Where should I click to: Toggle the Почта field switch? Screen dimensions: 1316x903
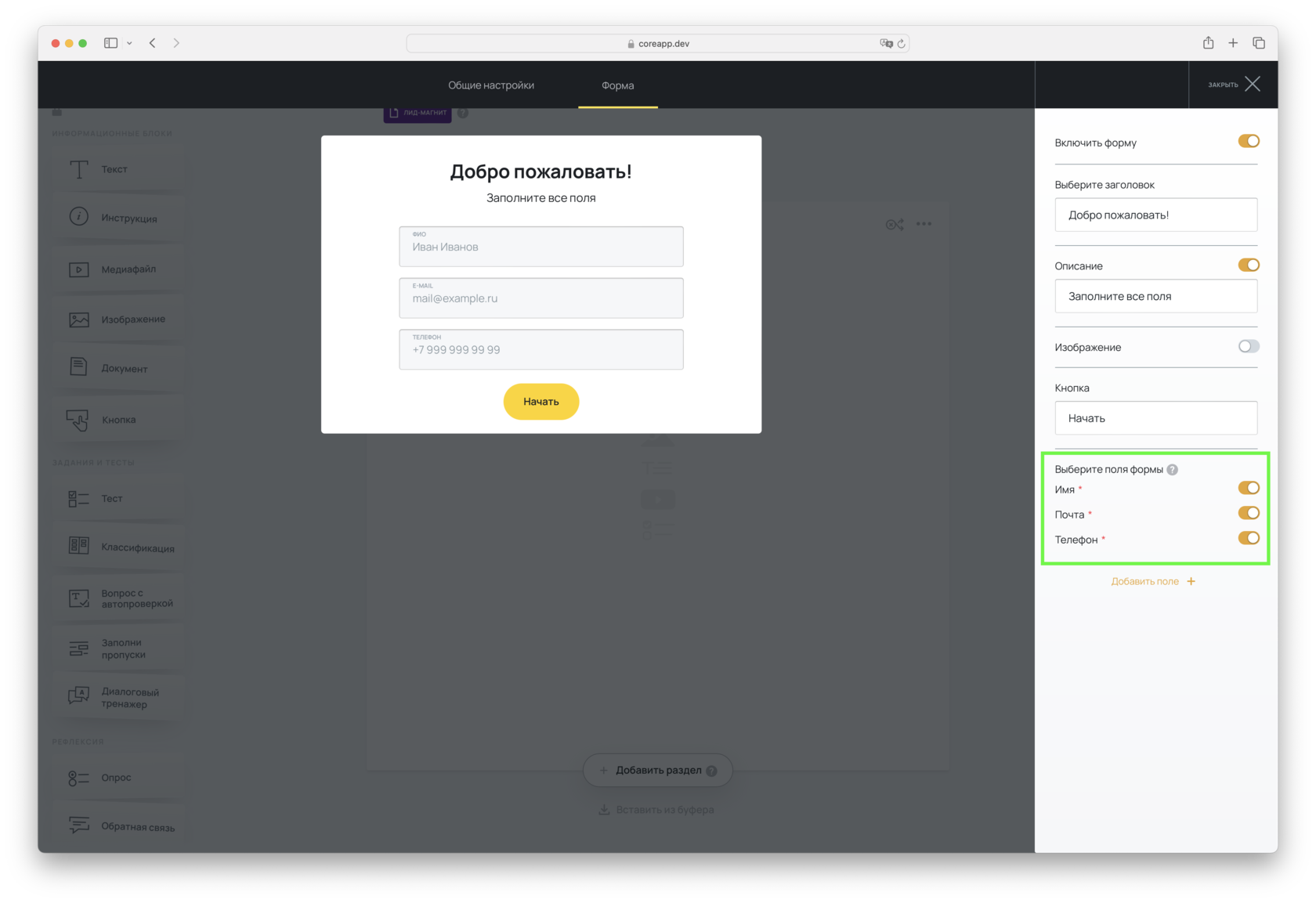[x=1249, y=513]
